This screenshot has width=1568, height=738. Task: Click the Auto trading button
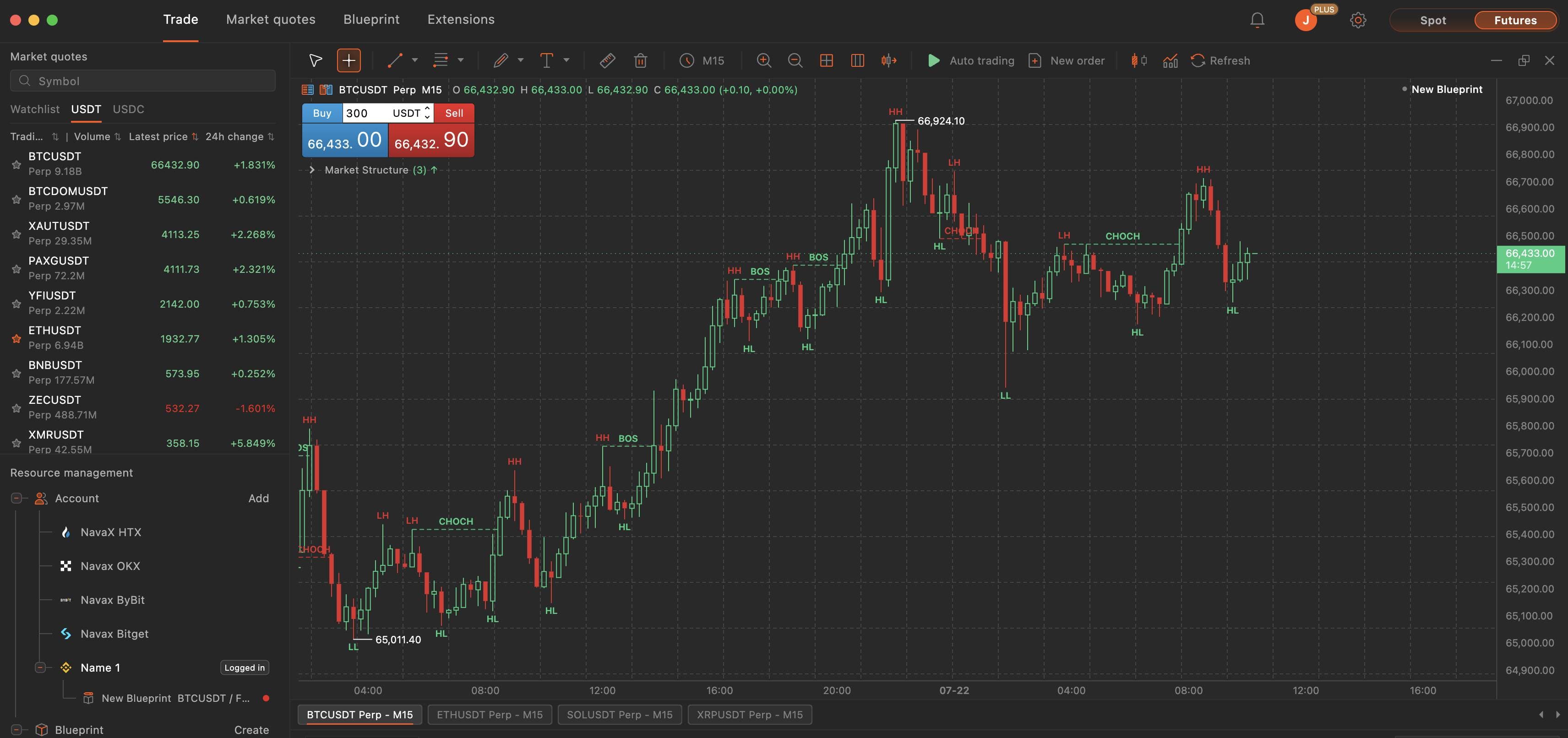(970, 60)
